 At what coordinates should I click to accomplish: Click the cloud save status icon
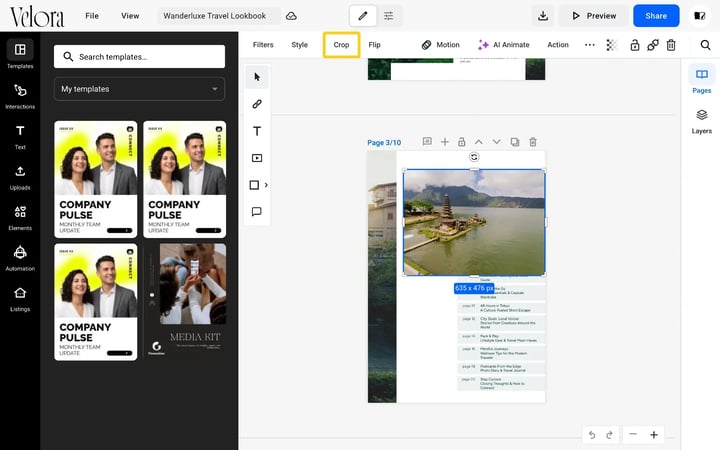click(291, 16)
